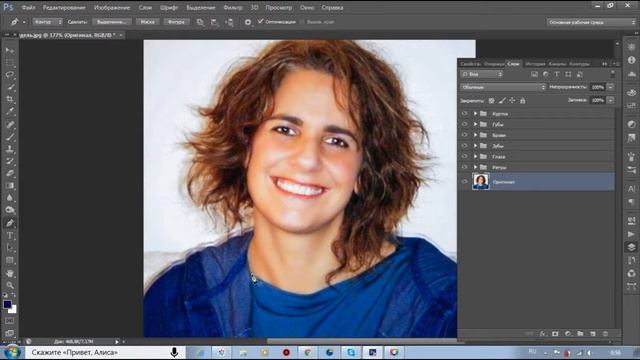Select the Rectangular Marquee tool
Screen dimensions: 640x360
point(10,63)
